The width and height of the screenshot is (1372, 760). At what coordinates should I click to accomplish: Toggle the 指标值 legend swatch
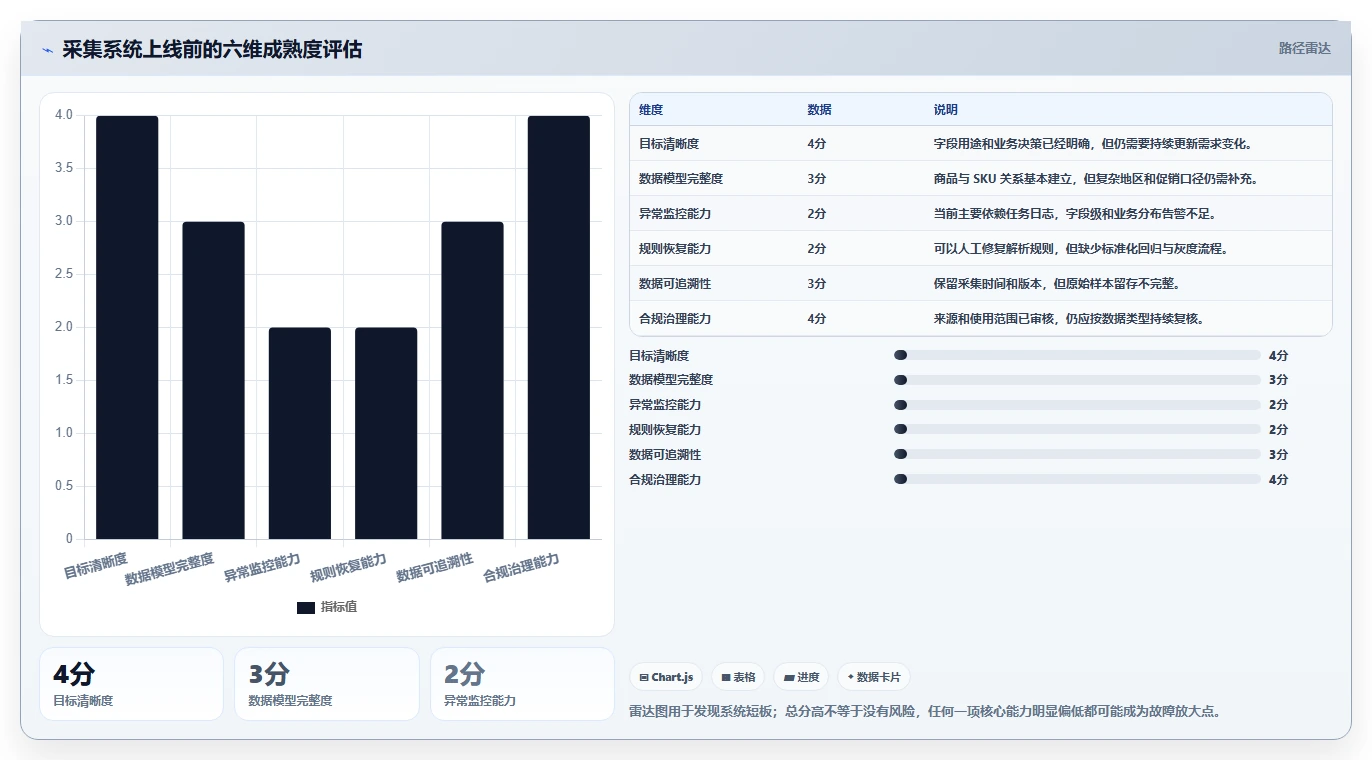tap(306, 607)
